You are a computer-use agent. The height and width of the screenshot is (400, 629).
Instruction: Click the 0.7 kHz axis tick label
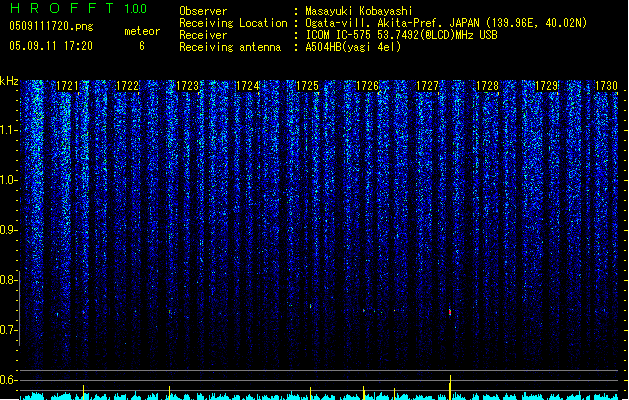[x=8, y=330]
